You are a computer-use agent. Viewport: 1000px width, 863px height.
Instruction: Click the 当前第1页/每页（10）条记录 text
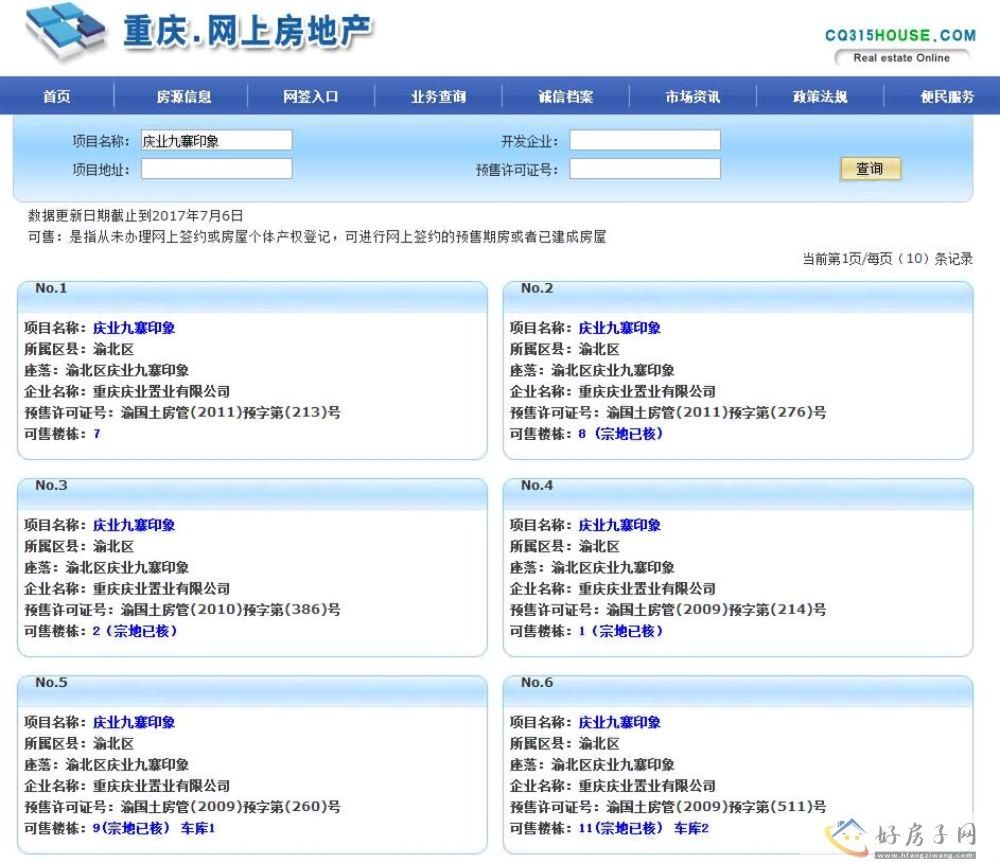(x=887, y=258)
